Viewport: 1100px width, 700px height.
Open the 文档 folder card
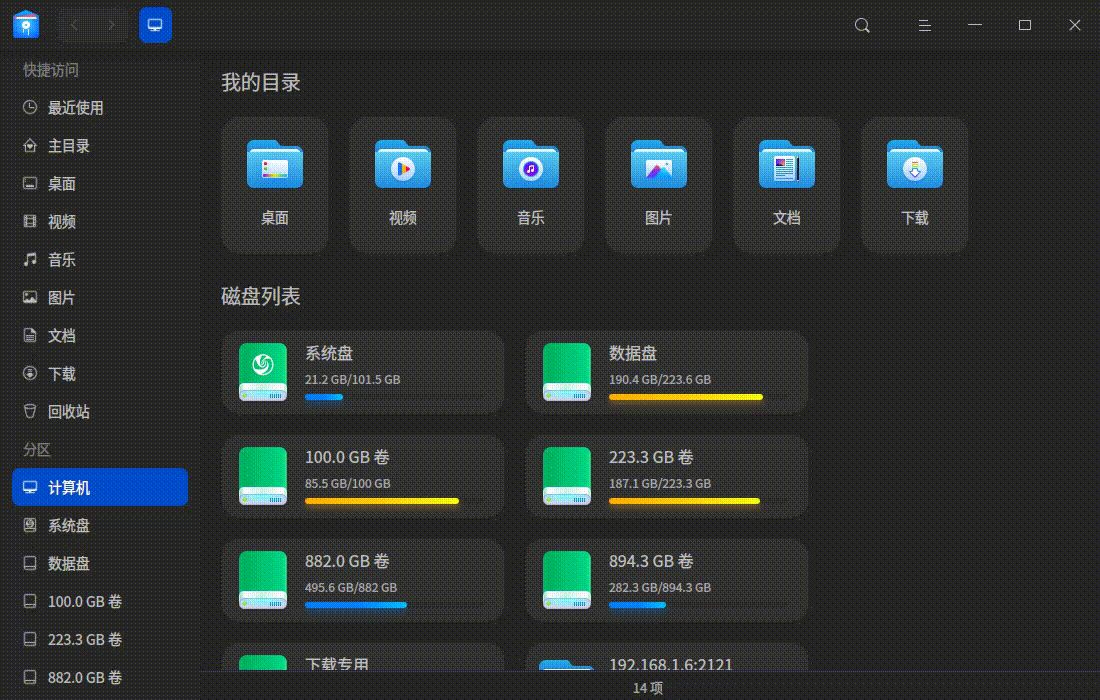pos(786,184)
